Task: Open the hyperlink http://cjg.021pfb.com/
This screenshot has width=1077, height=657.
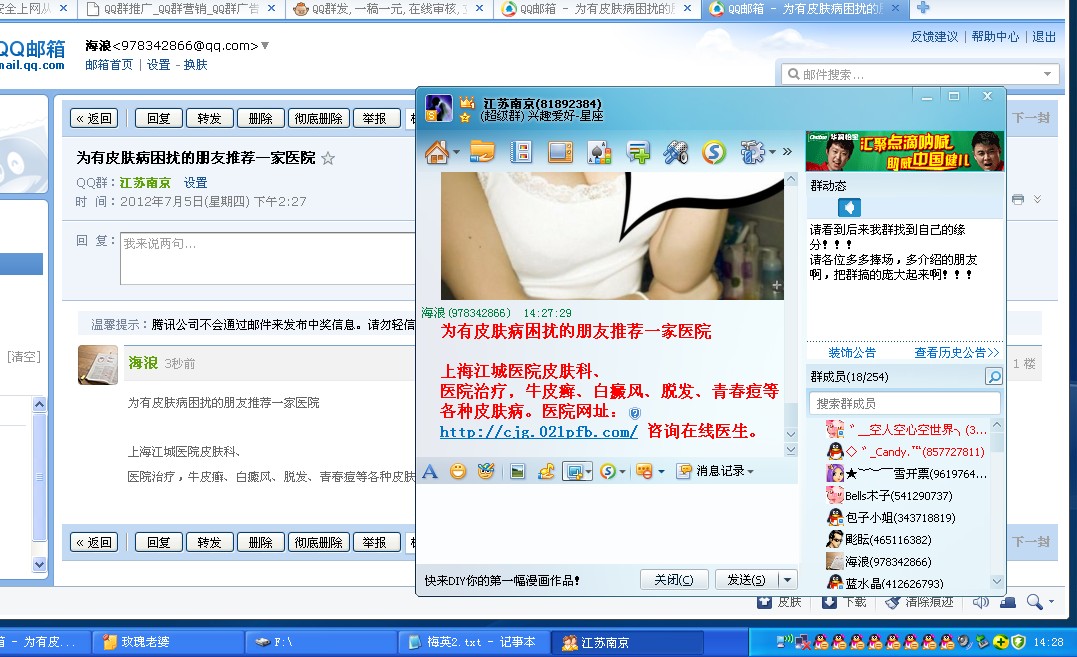Action: tap(537, 432)
